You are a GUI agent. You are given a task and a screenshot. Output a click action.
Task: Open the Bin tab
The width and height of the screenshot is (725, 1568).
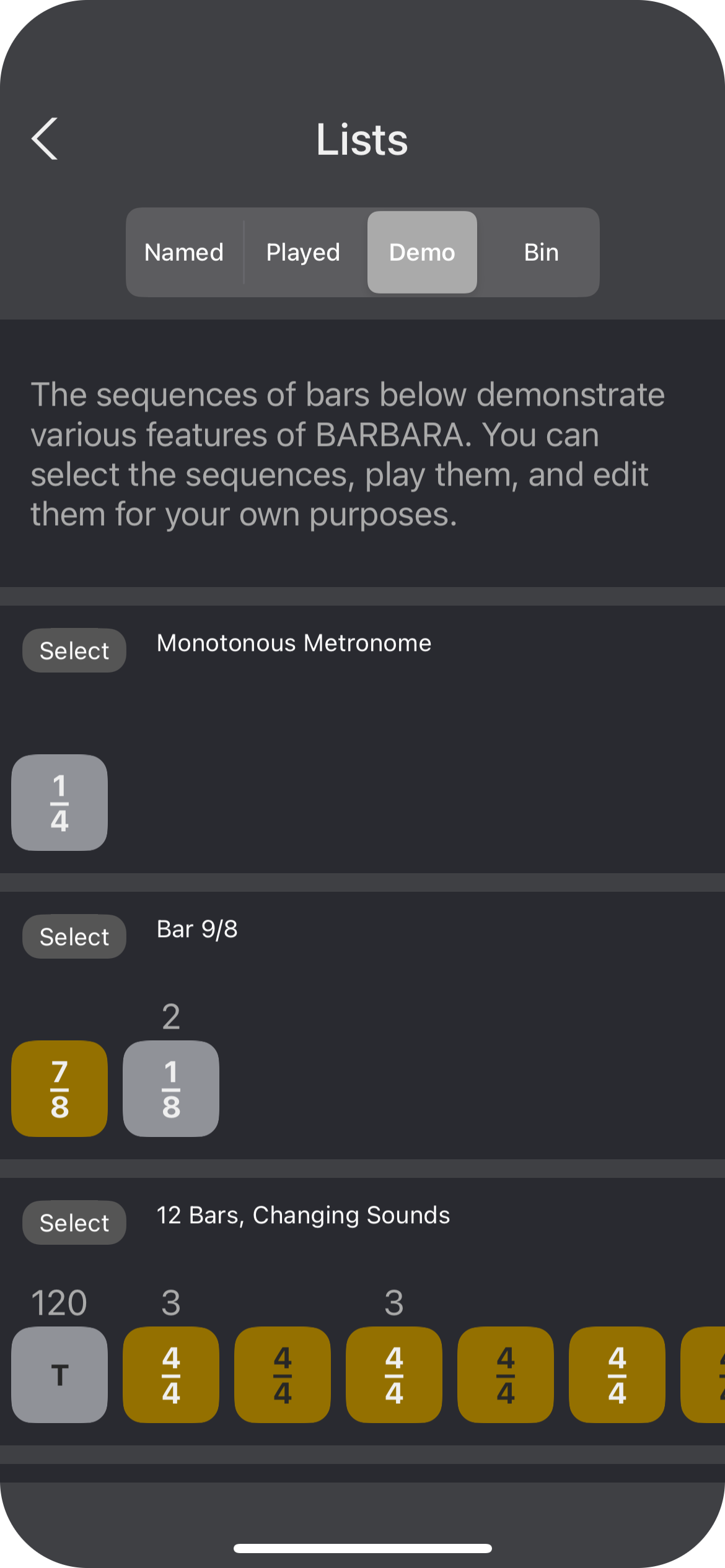[x=541, y=252]
